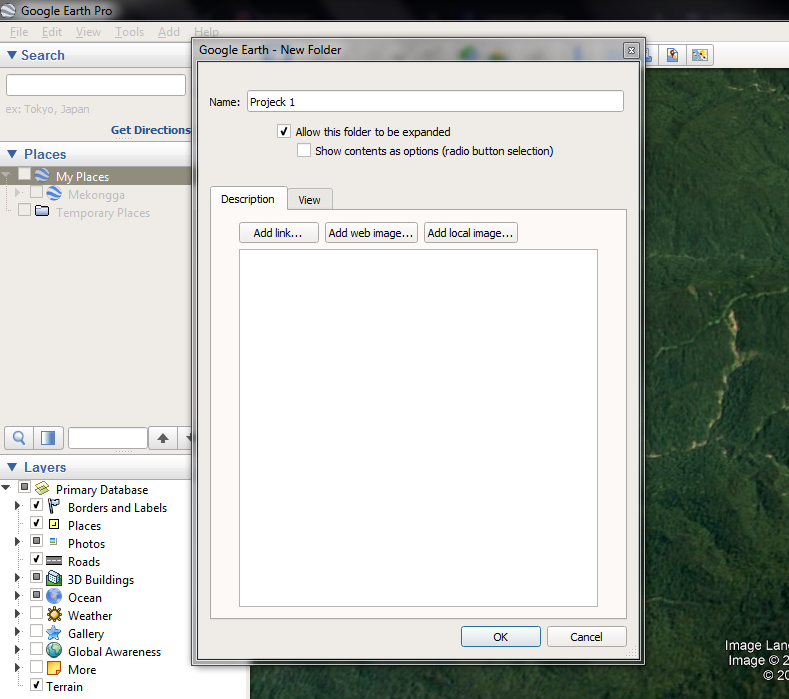Viewport: 789px width, 699px height.
Task: Click the Roads layer icon
Action: pyautogui.click(x=54, y=561)
